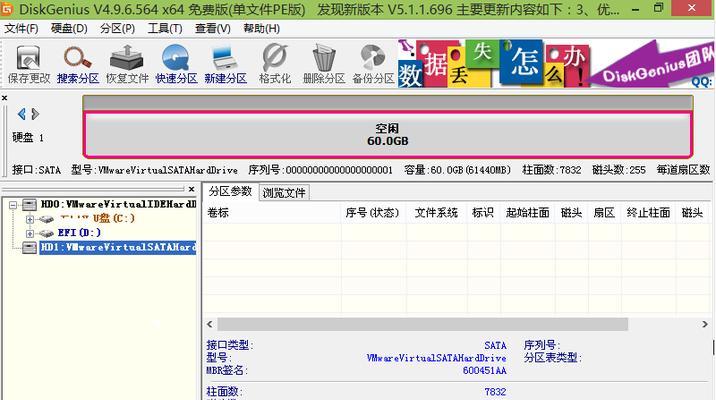Image resolution: width=716 pixels, height=400 pixels.
Task: Switch to the 浏览文件 tab
Action: tap(284, 192)
